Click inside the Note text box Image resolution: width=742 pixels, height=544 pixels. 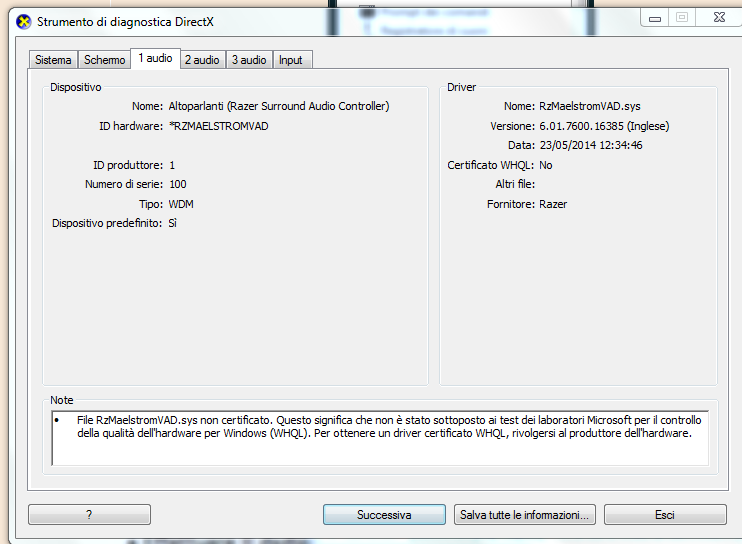tap(379, 438)
